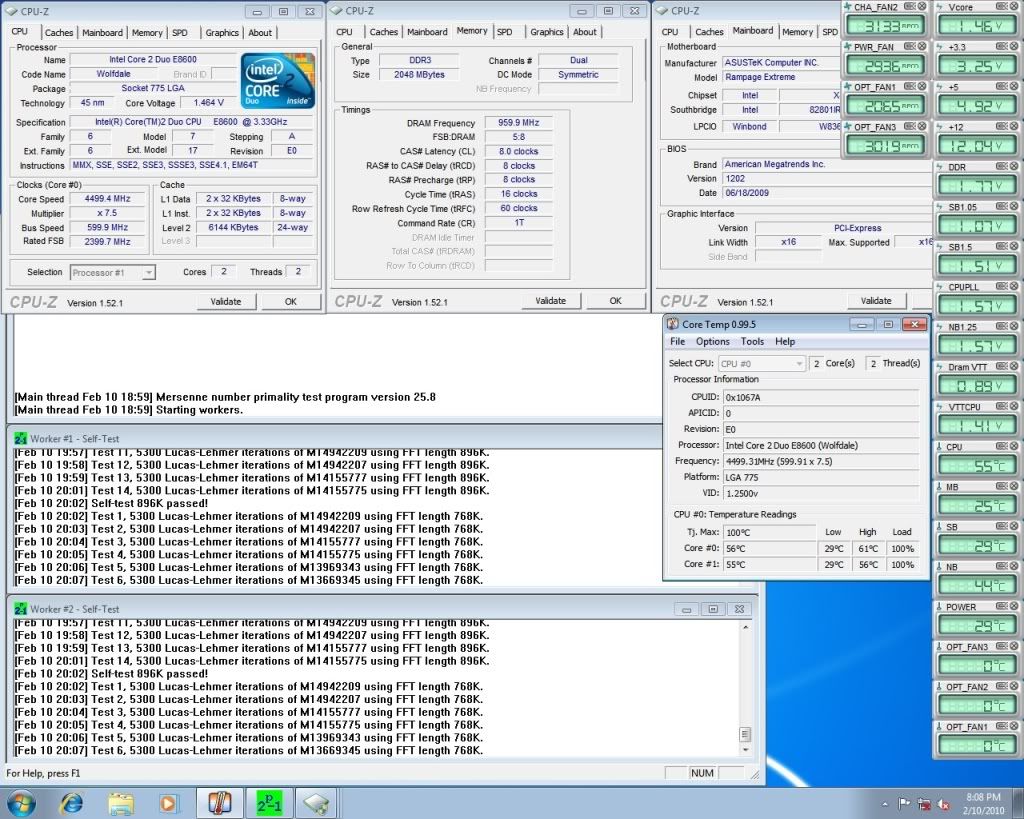1024x819 pixels.
Task: Click OK in processor CPU-Z window
Action: click(x=291, y=302)
